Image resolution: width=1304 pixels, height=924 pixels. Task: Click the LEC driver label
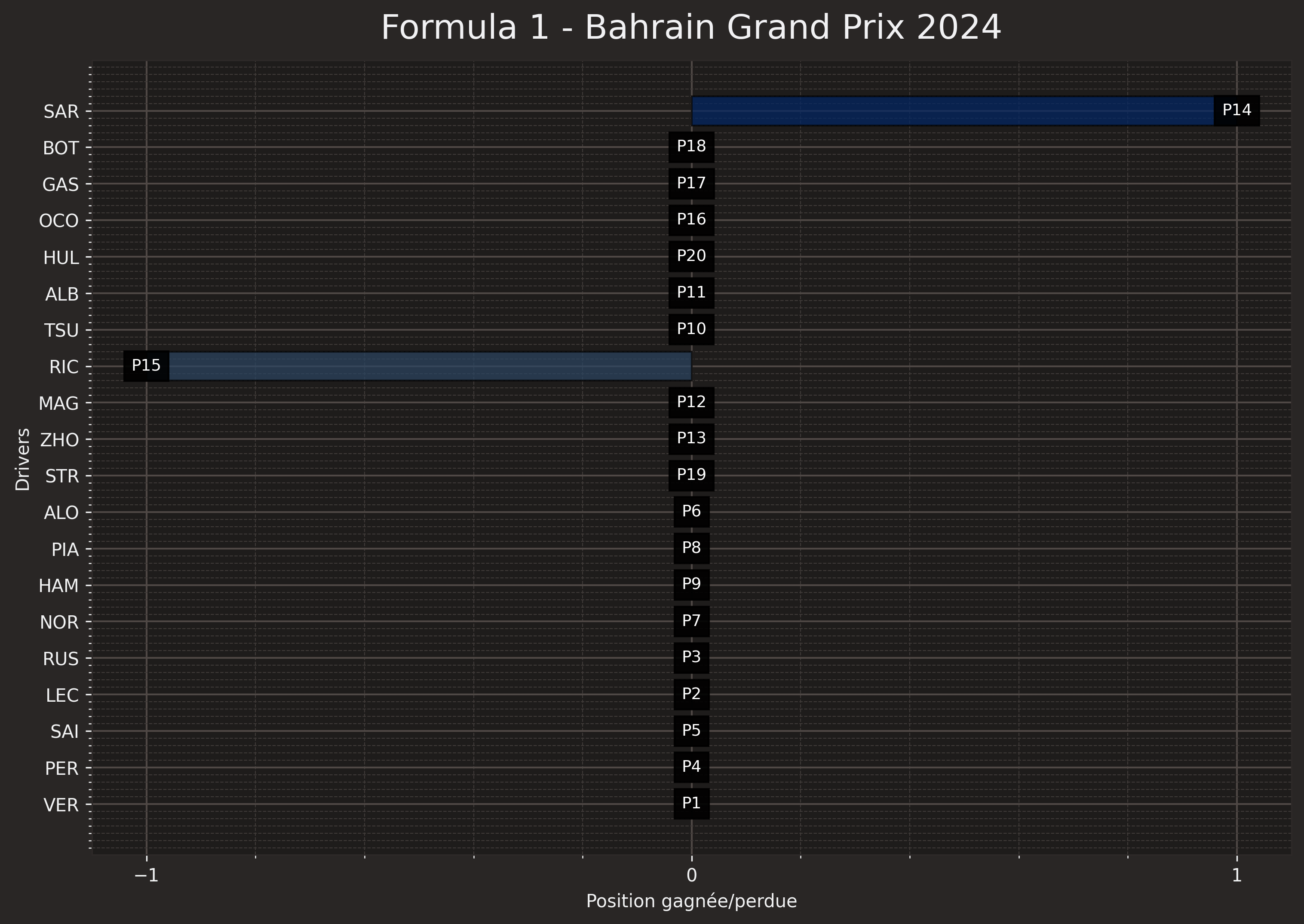tap(62, 695)
